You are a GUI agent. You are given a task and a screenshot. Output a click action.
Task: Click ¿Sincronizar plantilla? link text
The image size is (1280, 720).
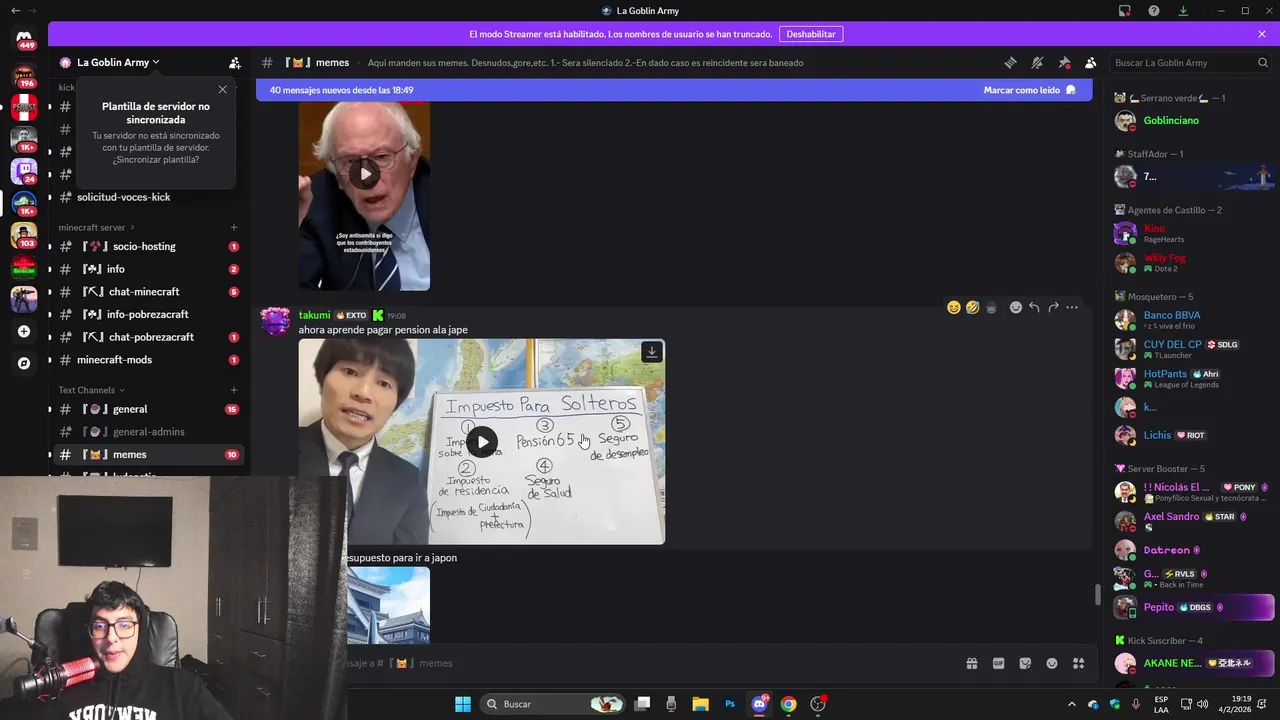pyautogui.click(x=155, y=160)
